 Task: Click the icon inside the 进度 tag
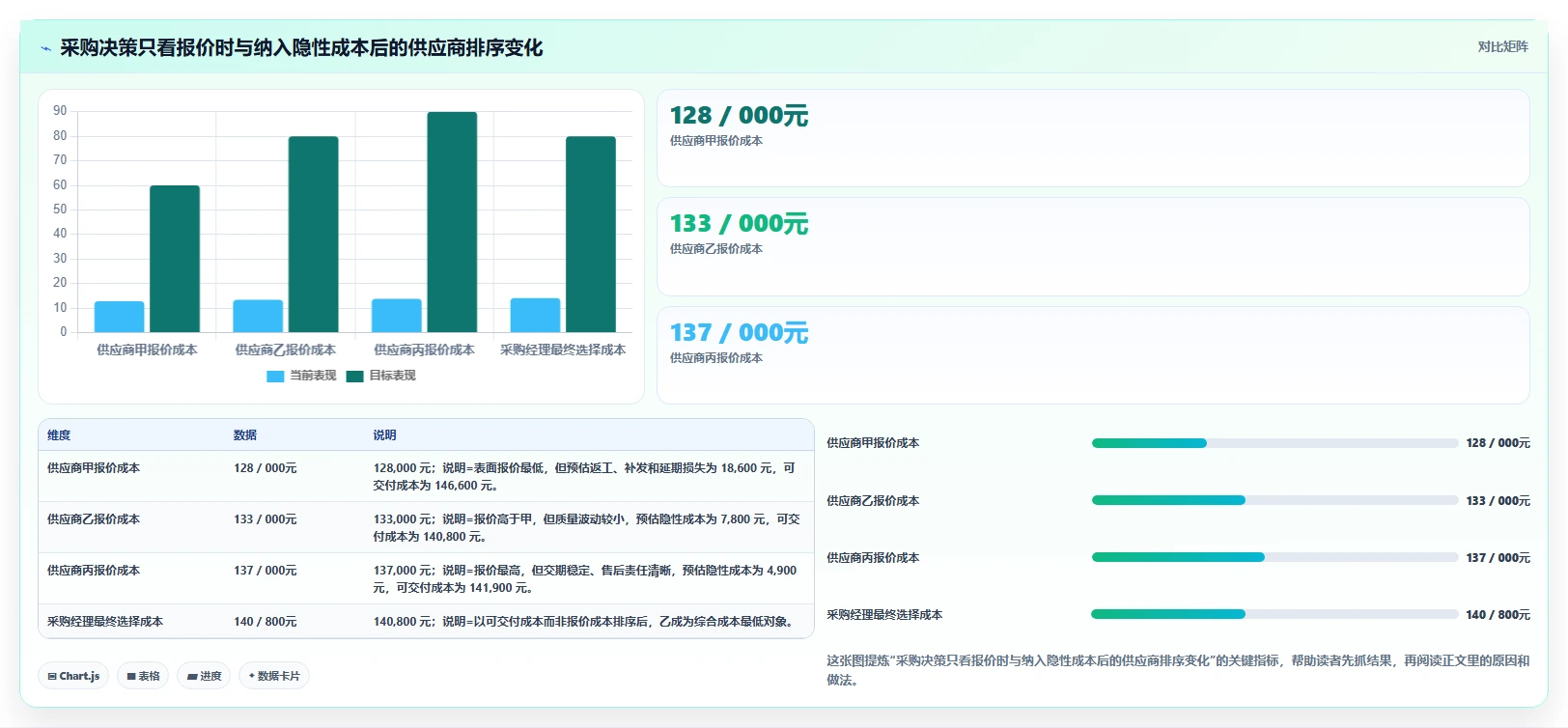click(x=192, y=677)
